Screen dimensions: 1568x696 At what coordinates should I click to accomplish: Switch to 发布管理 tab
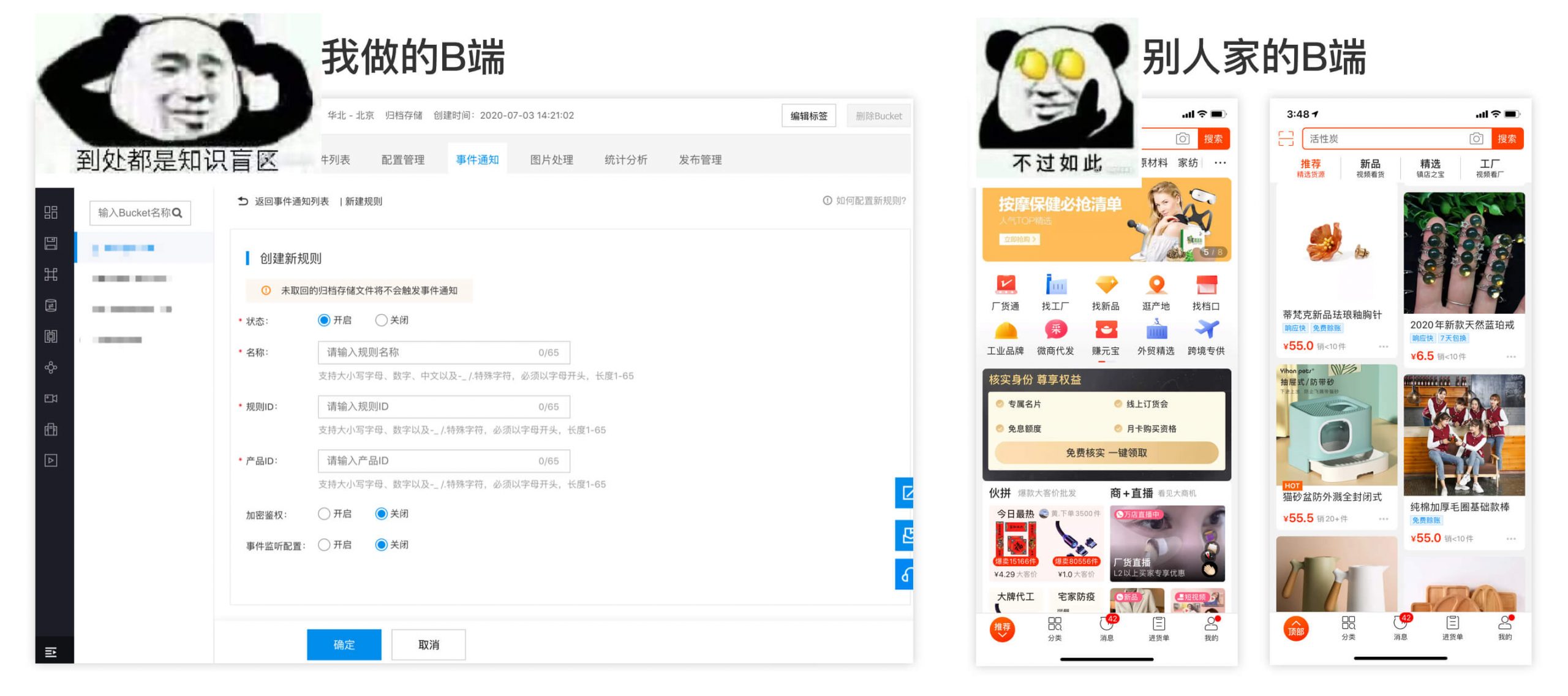[700, 160]
